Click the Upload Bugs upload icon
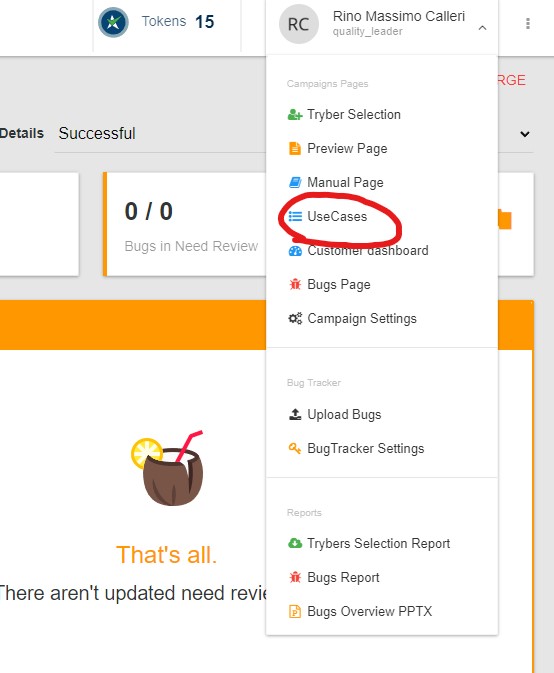 [x=295, y=414]
